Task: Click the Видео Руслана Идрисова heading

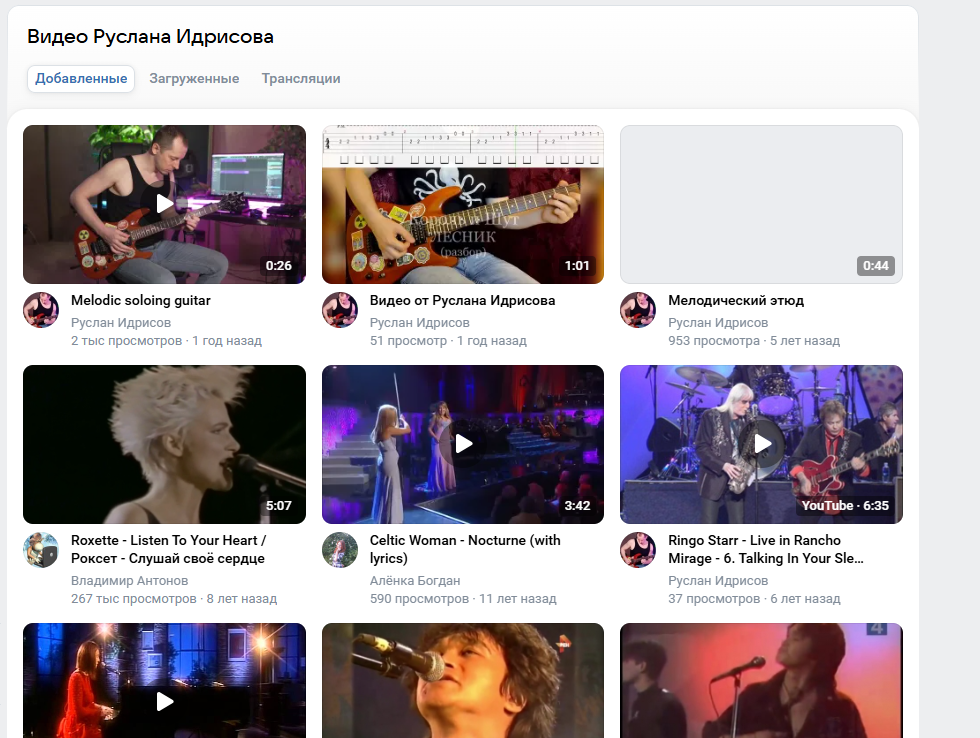Action: 151,37
